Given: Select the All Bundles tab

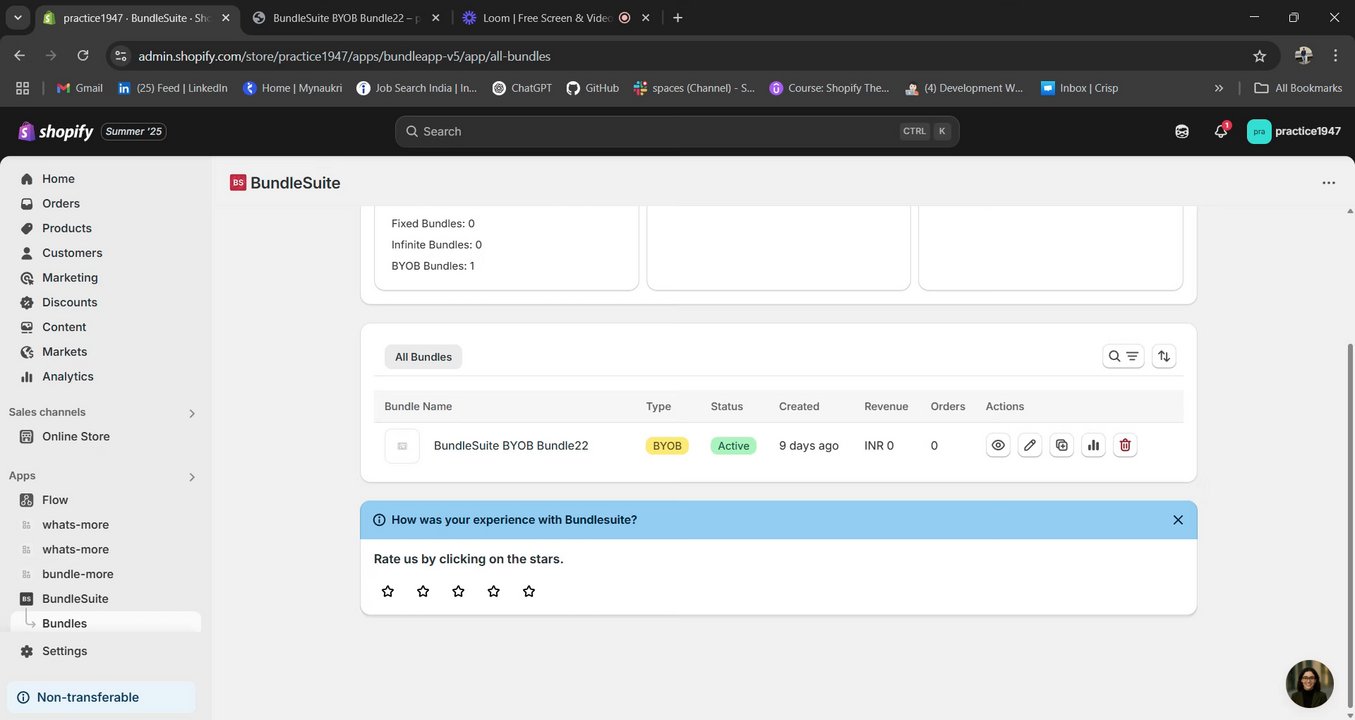Looking at the screenshot, I should [x=423, y=357].
